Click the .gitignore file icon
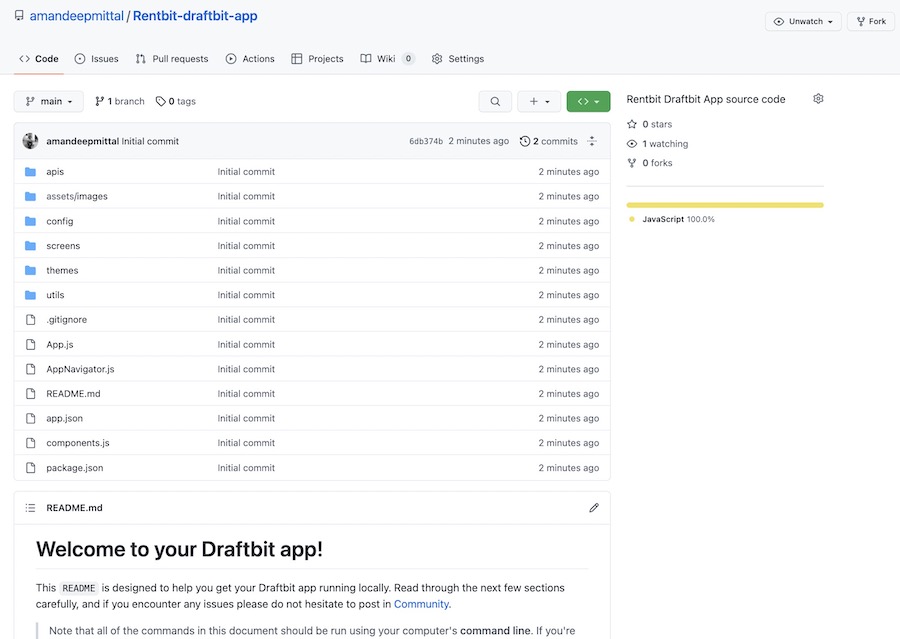Viewport: 900px width, 639px height. 30,320
